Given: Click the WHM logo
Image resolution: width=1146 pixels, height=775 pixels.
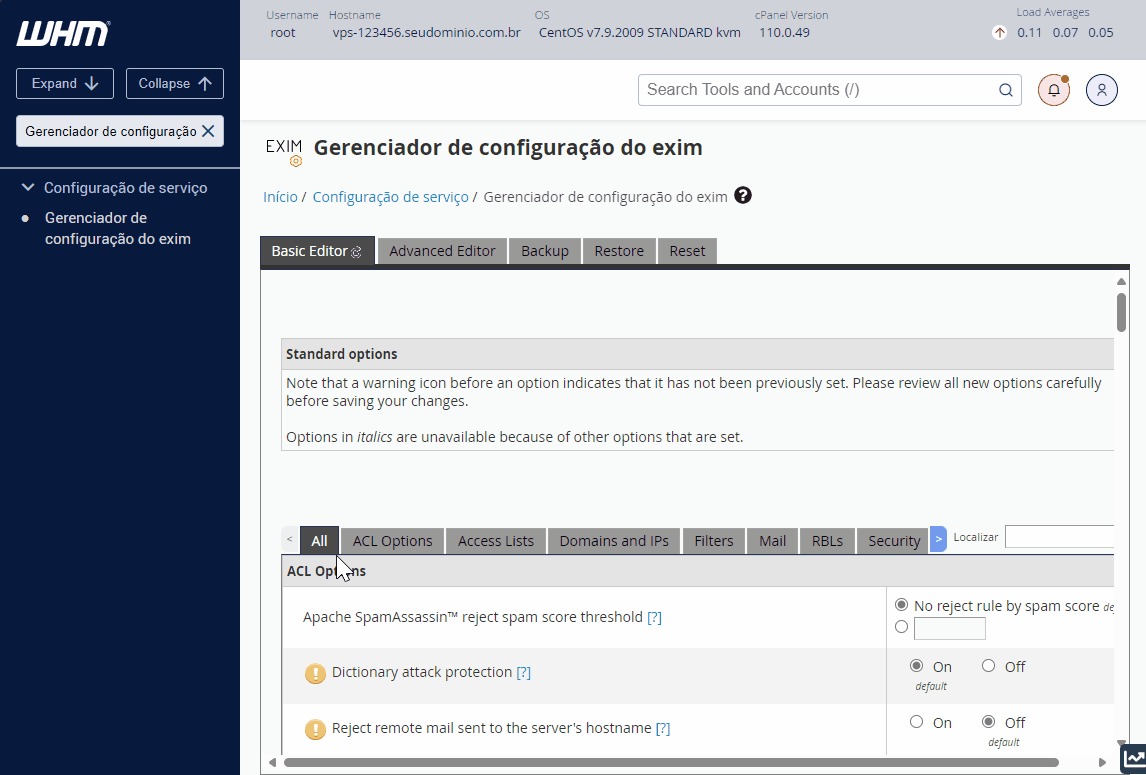Looking at the screenshot, I should (x=63, y=34).
